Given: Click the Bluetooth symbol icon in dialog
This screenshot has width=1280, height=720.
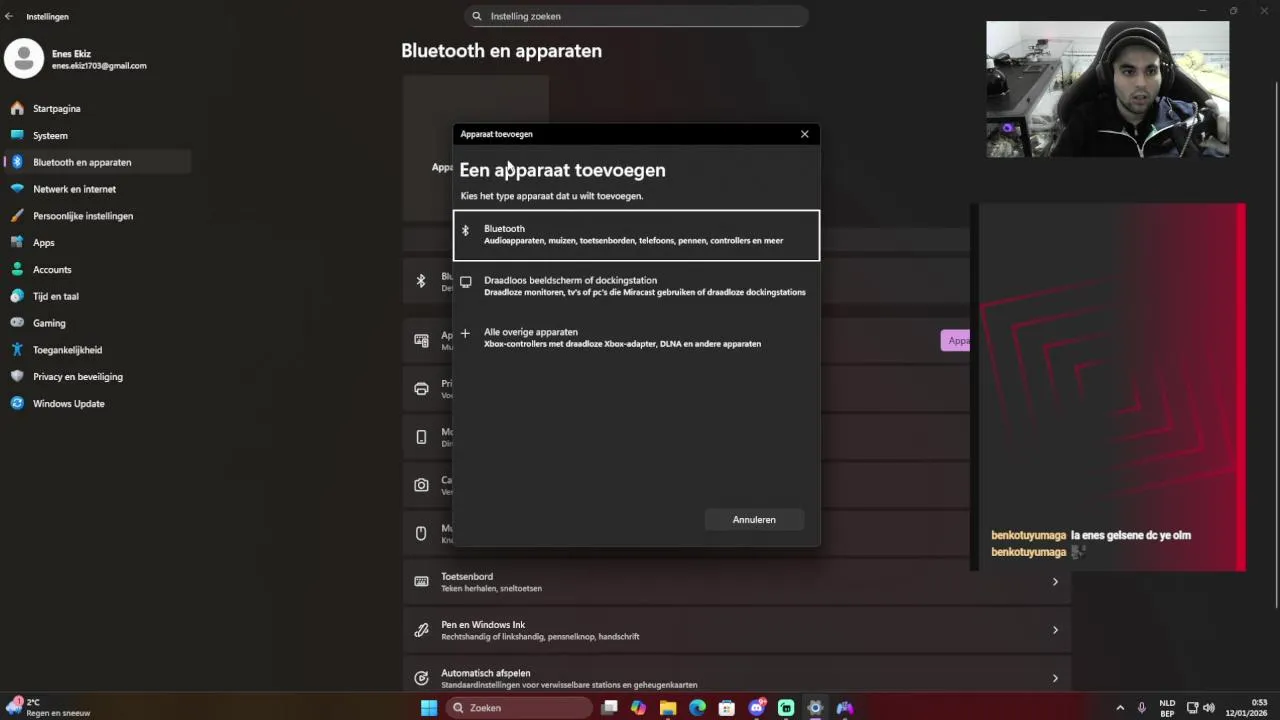Looking at the screenshot, I should coord(465,230).
